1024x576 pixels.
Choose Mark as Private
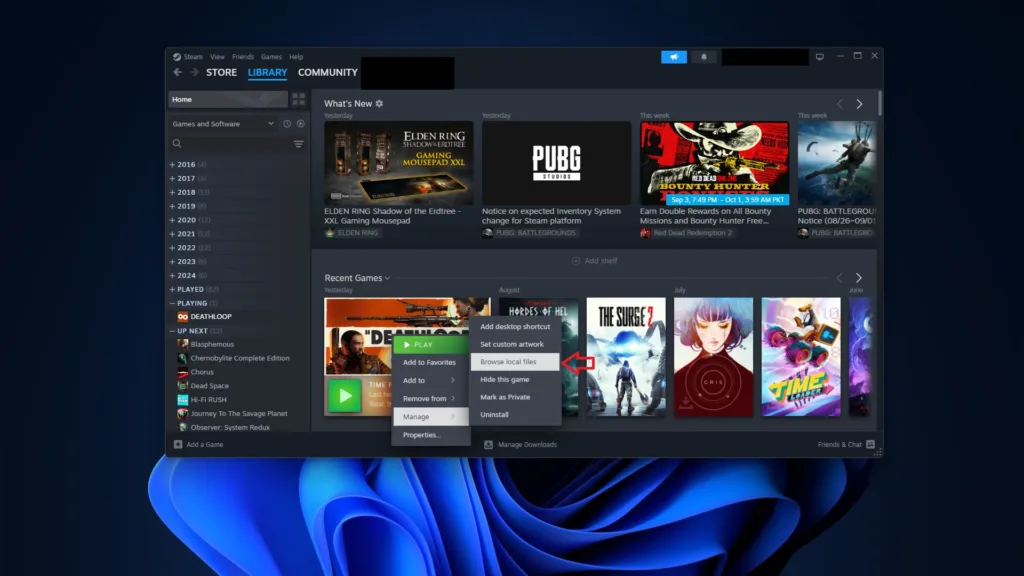tap(515, 397)
